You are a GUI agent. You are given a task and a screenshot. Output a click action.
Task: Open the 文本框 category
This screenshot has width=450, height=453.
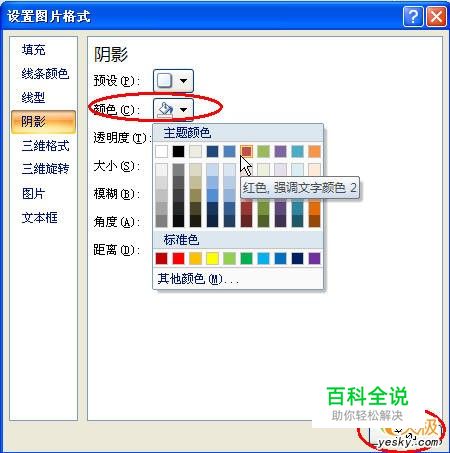pos(40,218)
